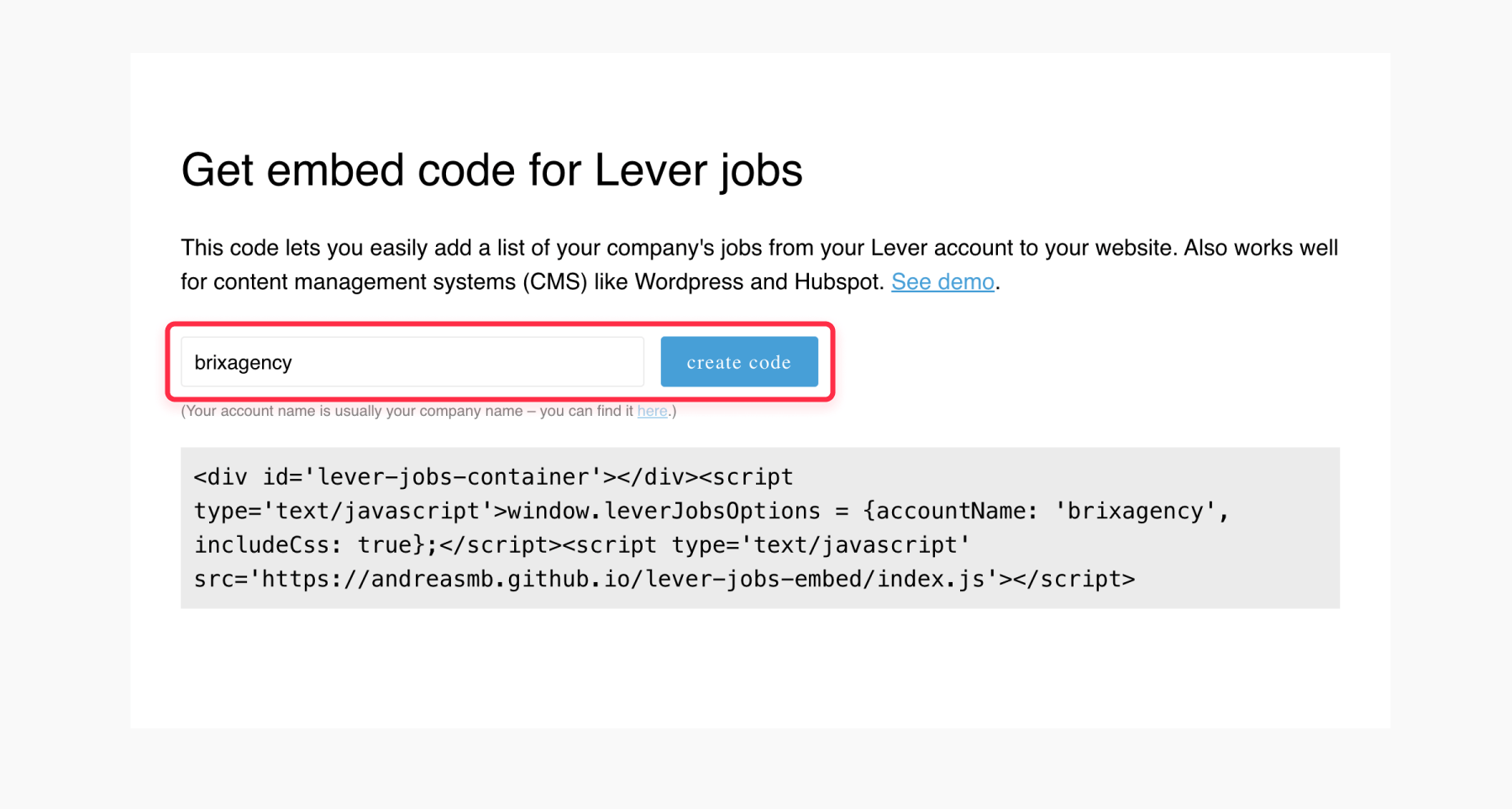Image resolution: width=1512 pixels, height=809 pixels.
Task: Follow the 'here' link for account name
Action: coord(652,411)
